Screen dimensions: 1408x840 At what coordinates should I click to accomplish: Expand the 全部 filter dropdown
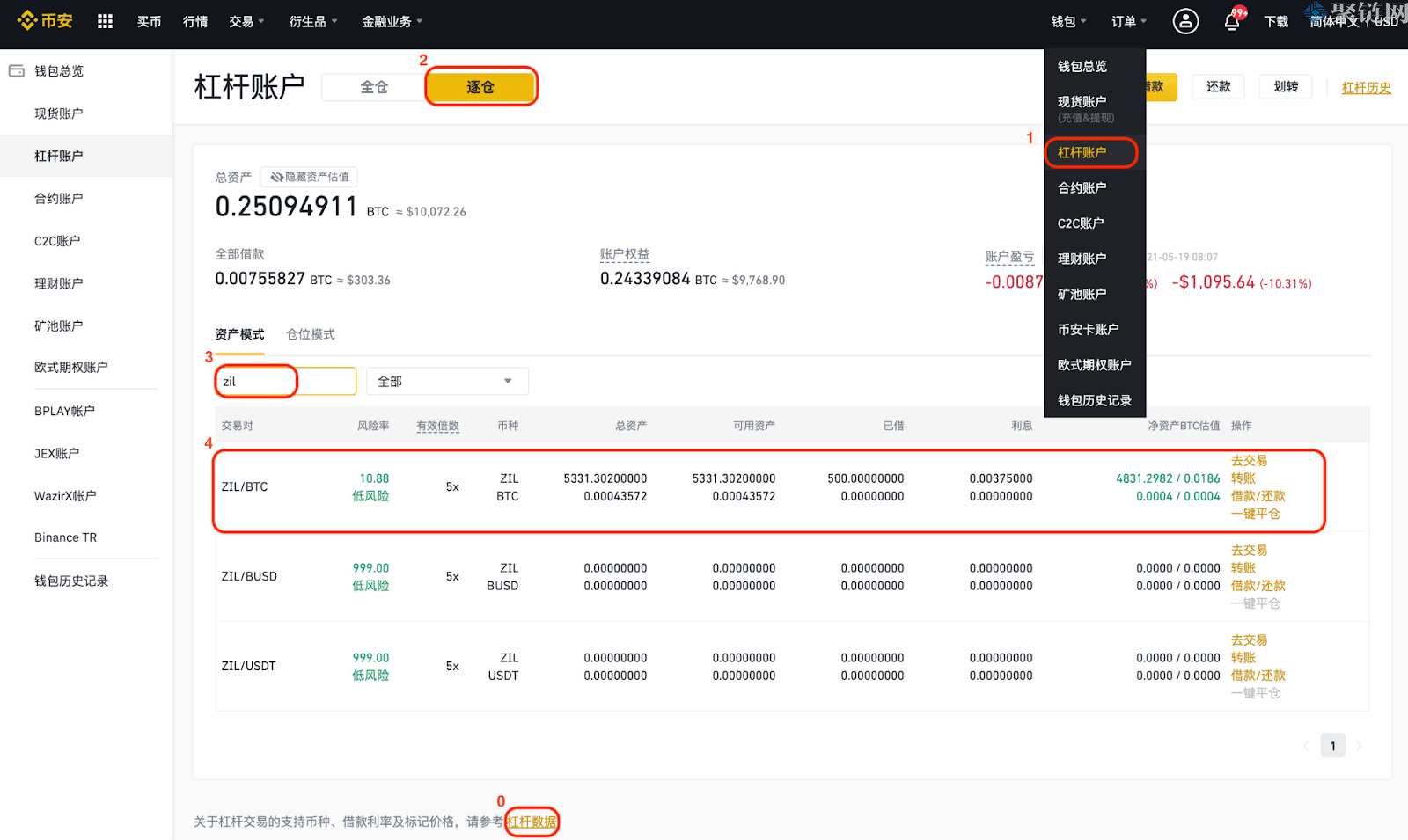(x=447, y=381)
